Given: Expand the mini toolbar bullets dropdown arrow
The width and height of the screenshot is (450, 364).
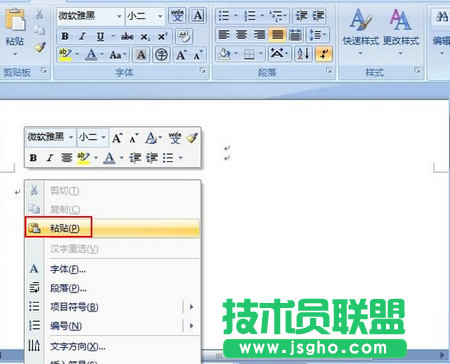Looking at the screenshot, I should click(x=180, y=157).
